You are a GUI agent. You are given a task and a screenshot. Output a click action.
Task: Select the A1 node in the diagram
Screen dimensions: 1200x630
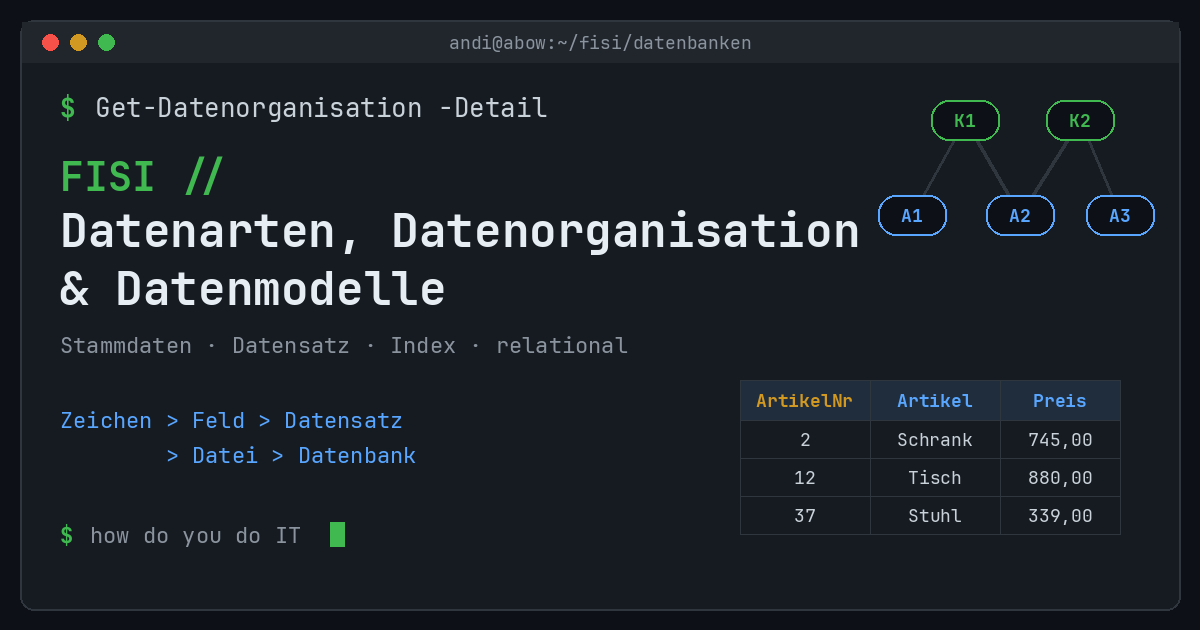(912, 216)
